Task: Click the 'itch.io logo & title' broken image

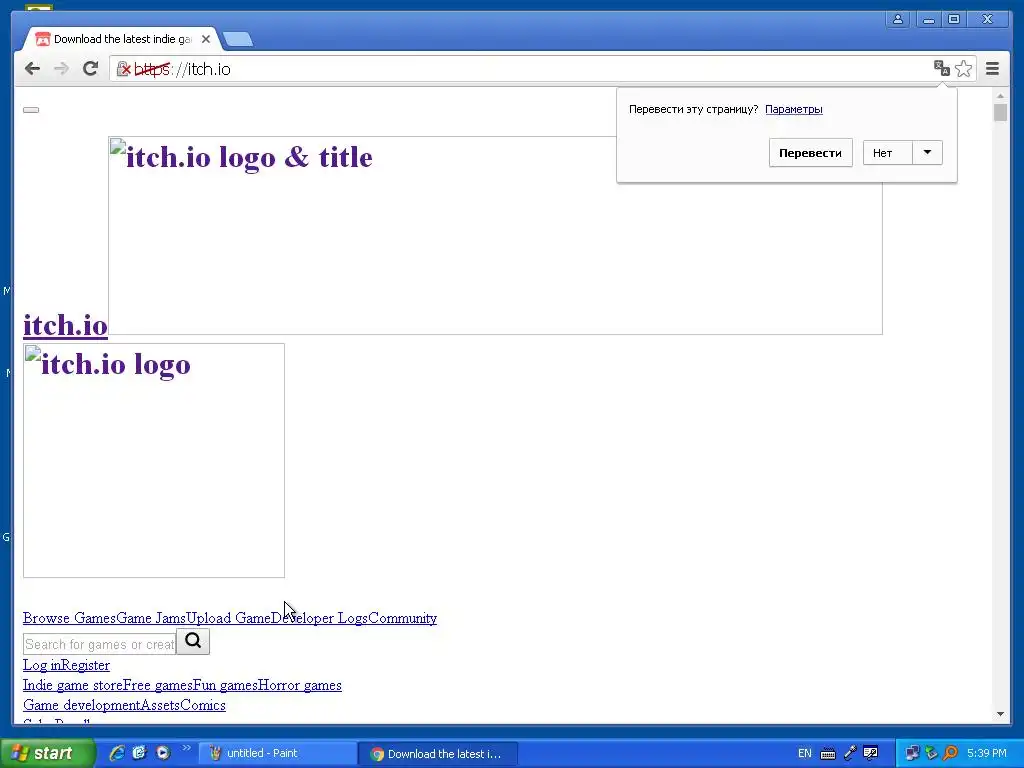Action: 495,235
